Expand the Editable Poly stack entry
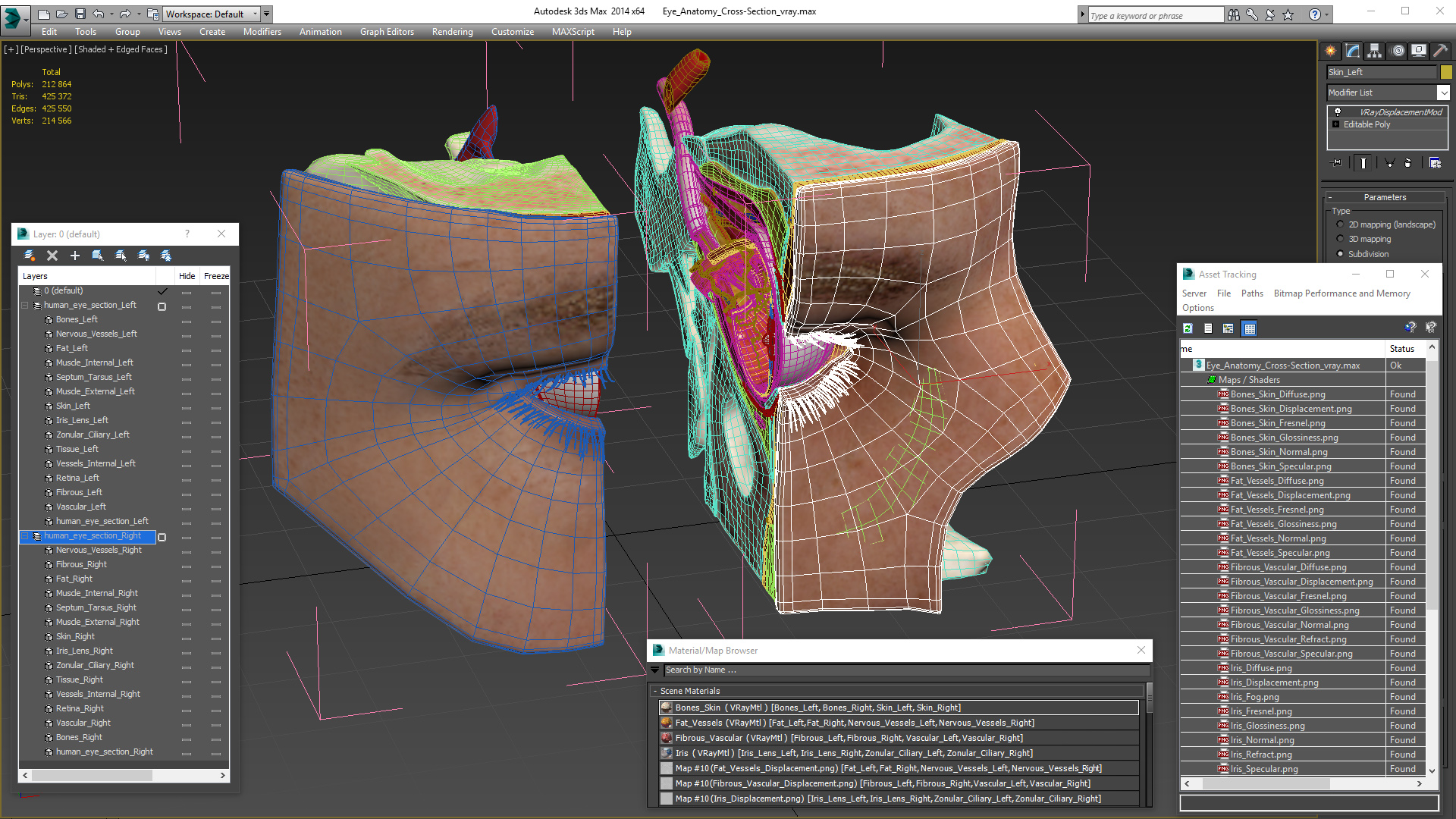The height and width of the screenshot is (819, 1456). (x=1336, y=124)
